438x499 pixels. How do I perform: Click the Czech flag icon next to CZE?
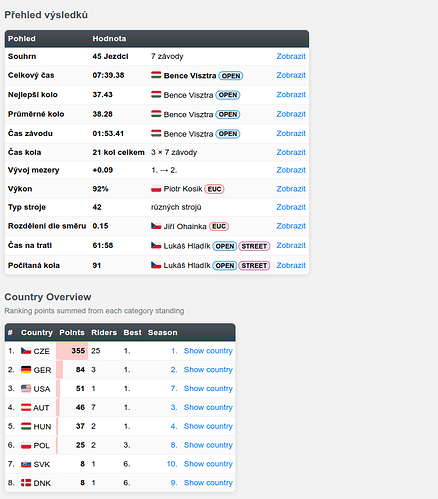(x=26, y=351)
